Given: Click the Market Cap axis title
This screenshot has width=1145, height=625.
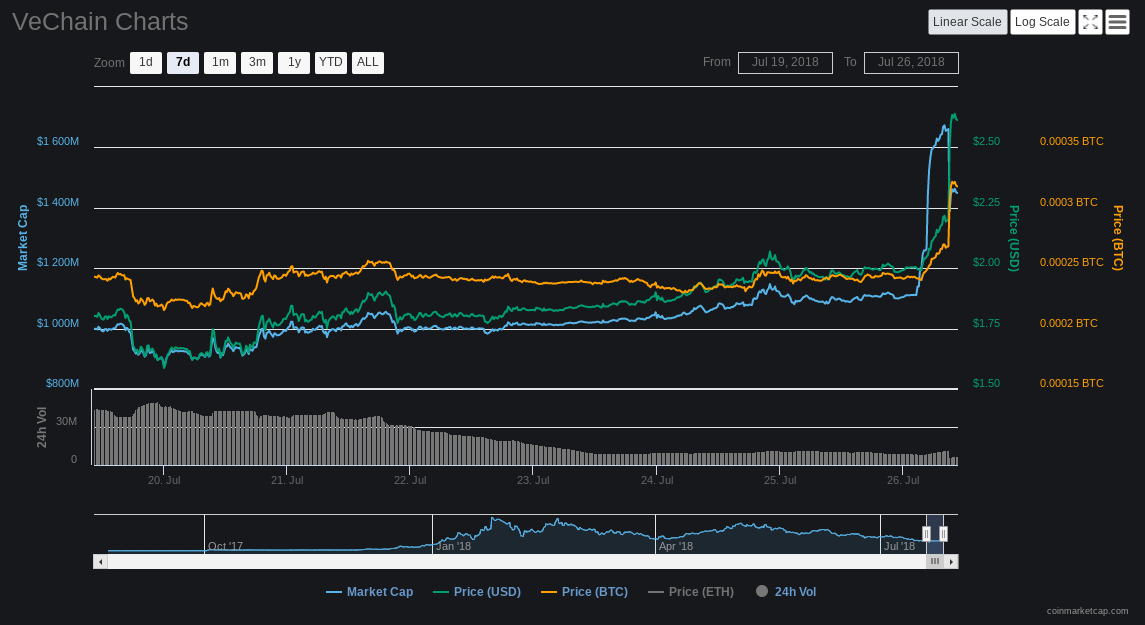Looking at the screenshot, I should click(x=23, y=237).
